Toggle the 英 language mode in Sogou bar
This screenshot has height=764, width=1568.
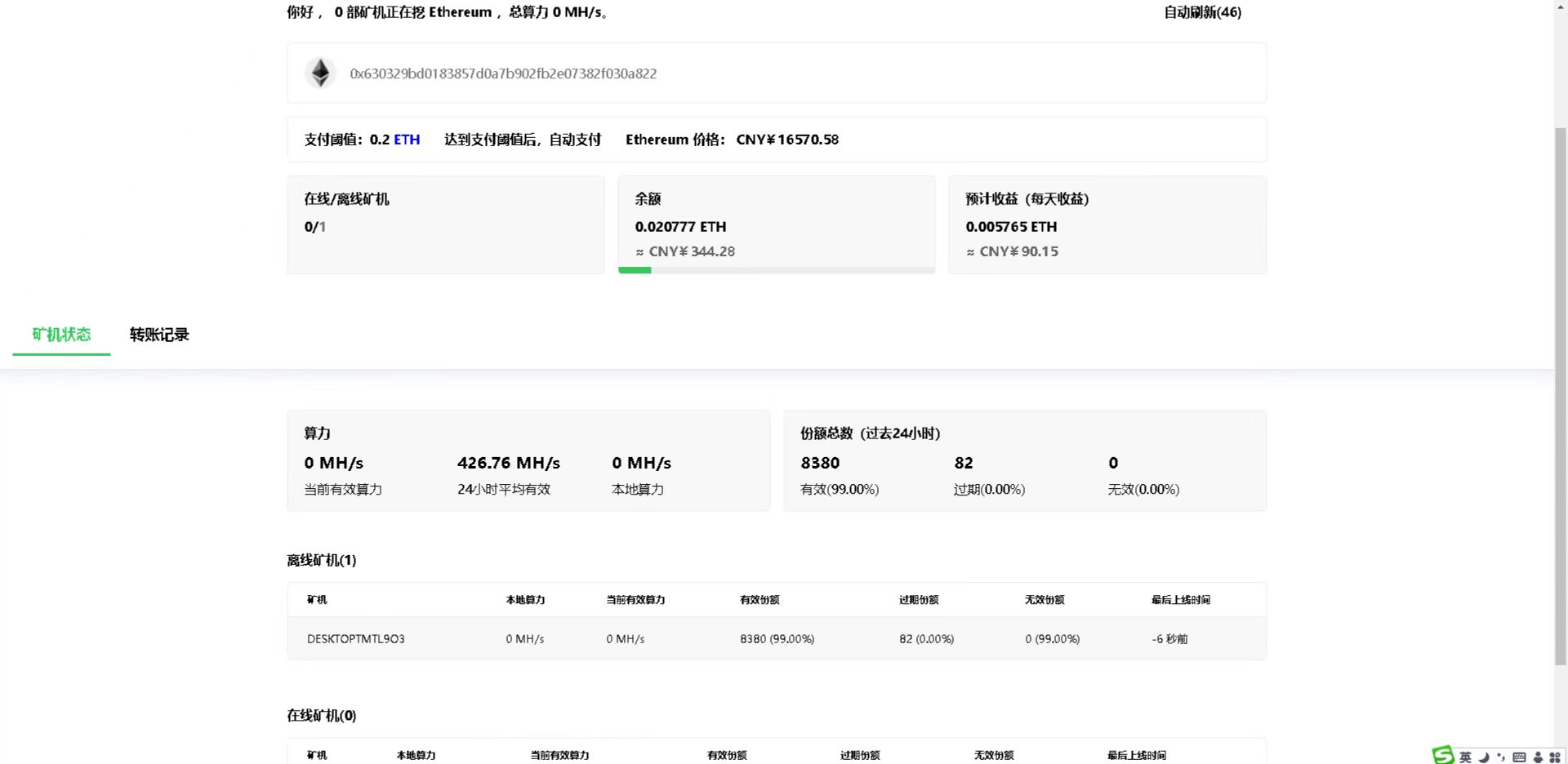(1466, 757)
